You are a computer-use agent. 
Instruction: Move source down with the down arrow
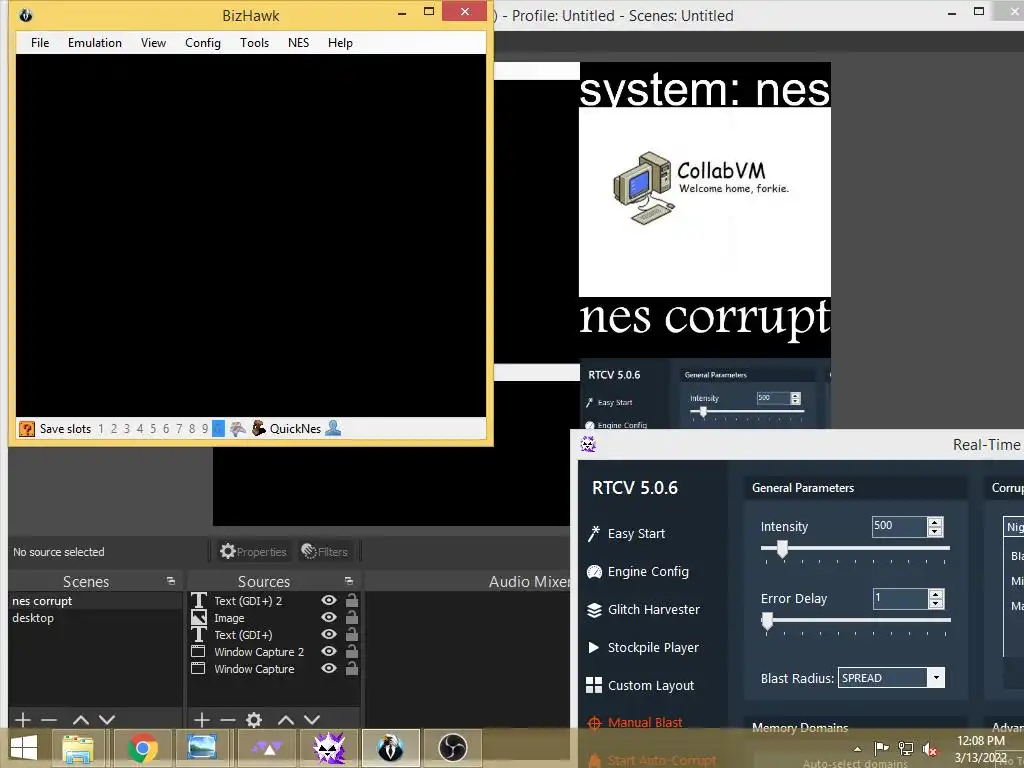[312, 720]
